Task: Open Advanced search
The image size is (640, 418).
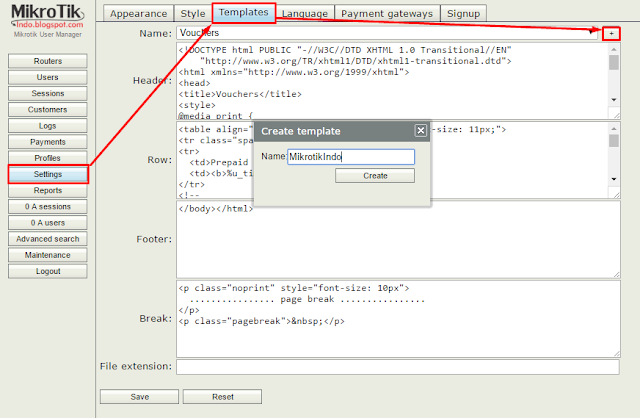Action: pos(48,239)
